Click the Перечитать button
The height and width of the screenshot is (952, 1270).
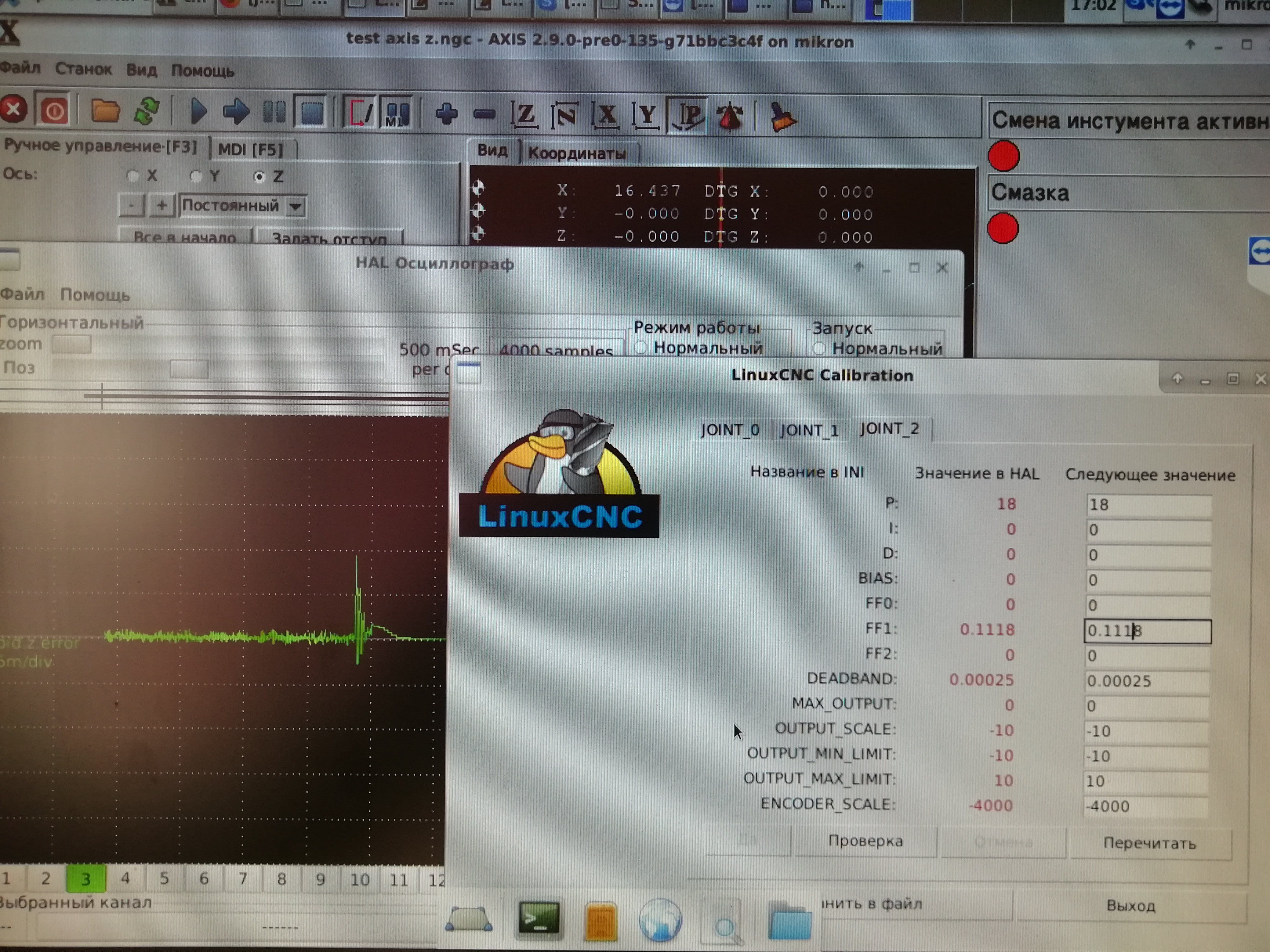coord(1149,844)
